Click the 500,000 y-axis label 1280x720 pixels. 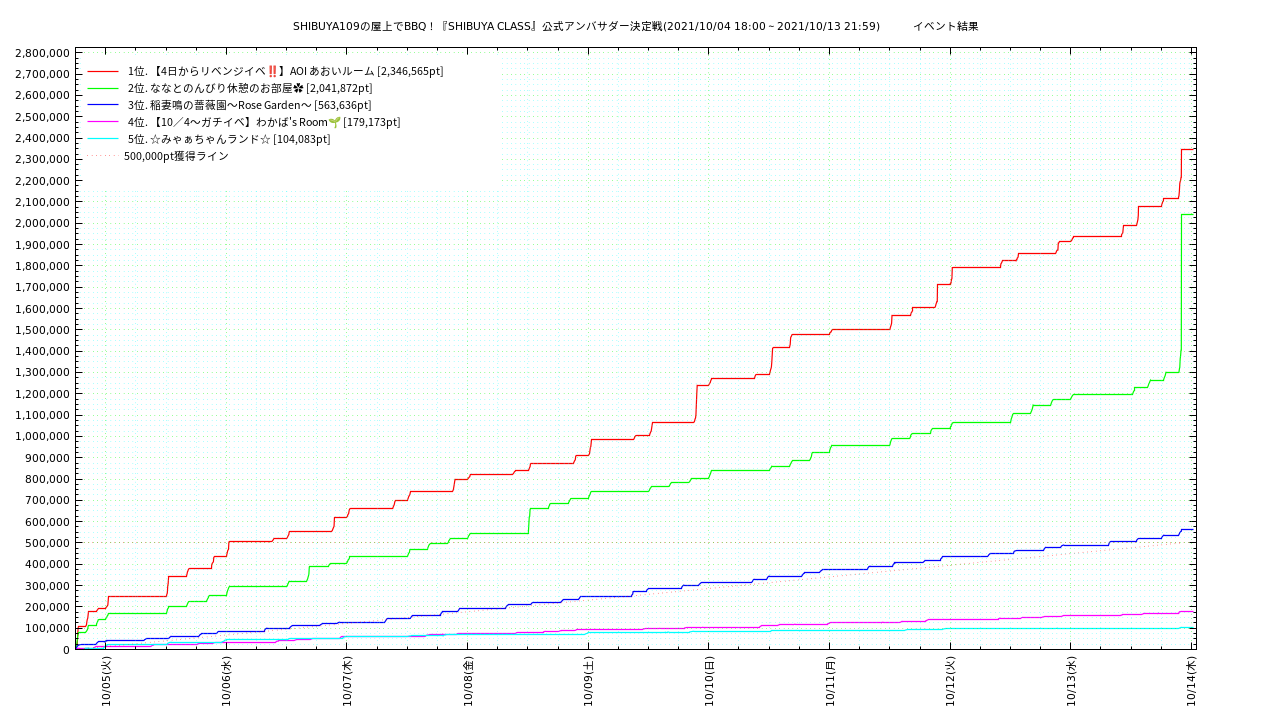pos(48,543)
